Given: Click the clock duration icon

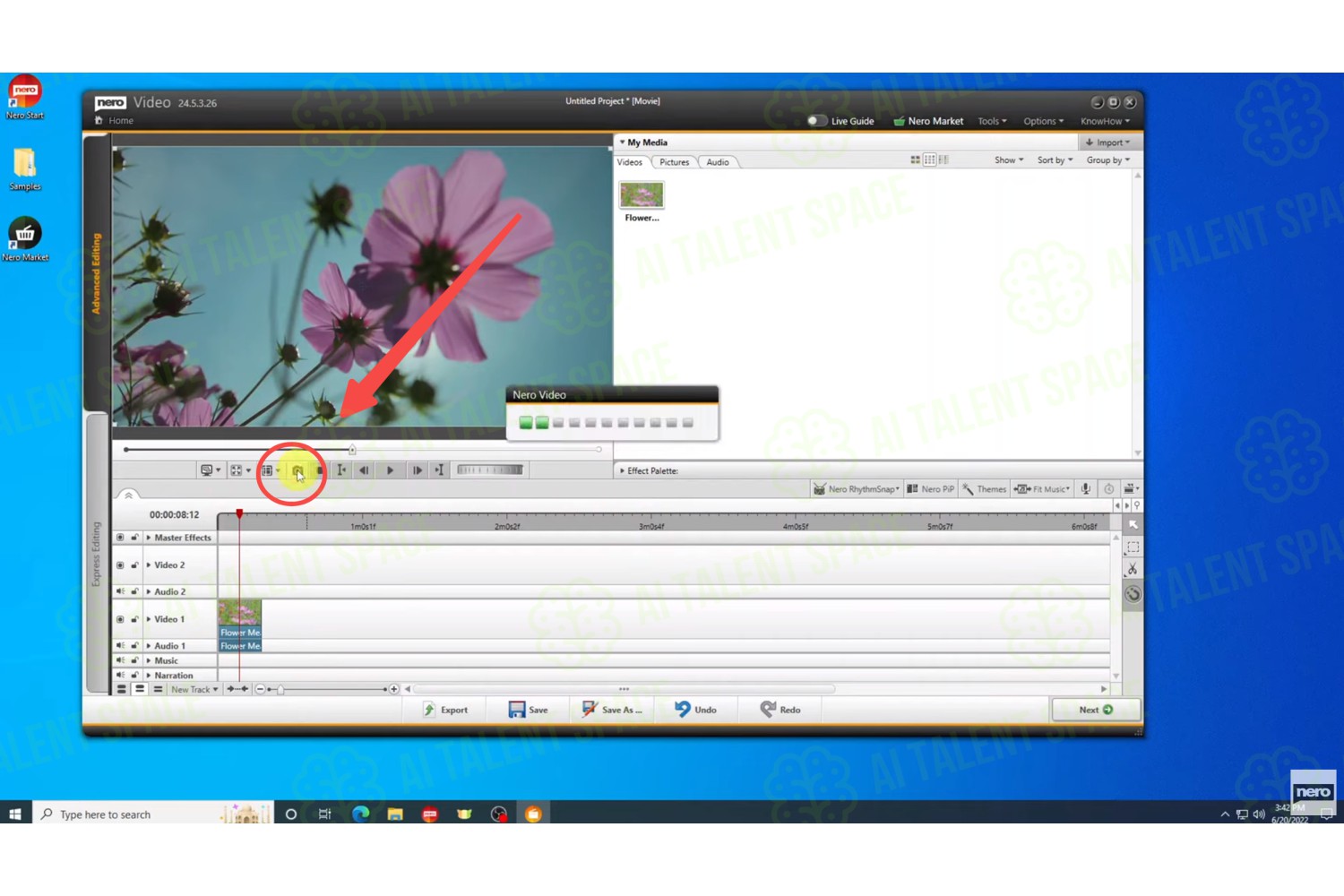Looking at the screenshot, I should (x=1108, y=489).
